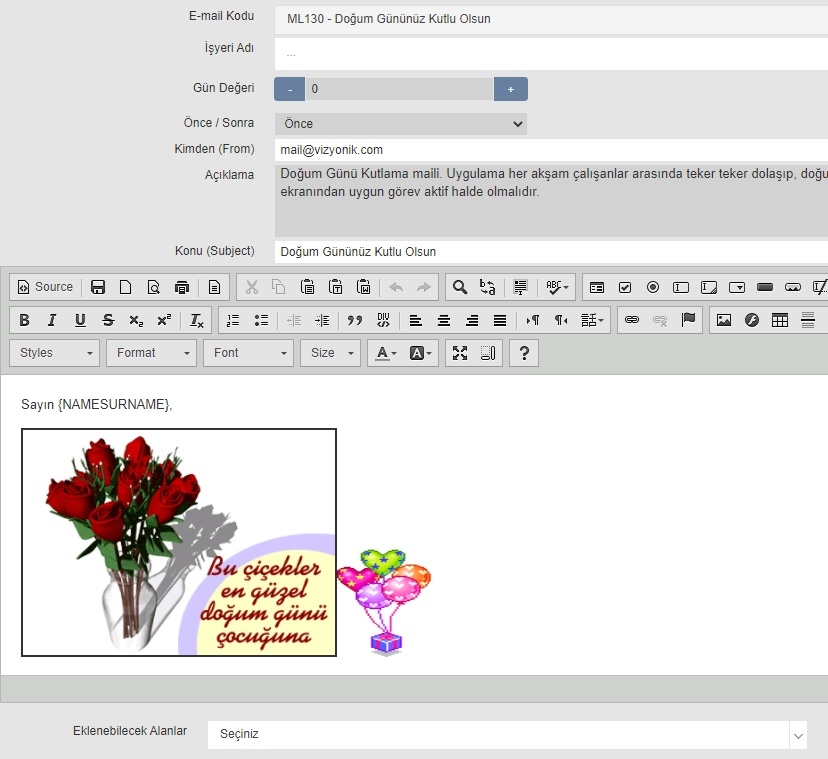Toggle Bold formatting

24,320
